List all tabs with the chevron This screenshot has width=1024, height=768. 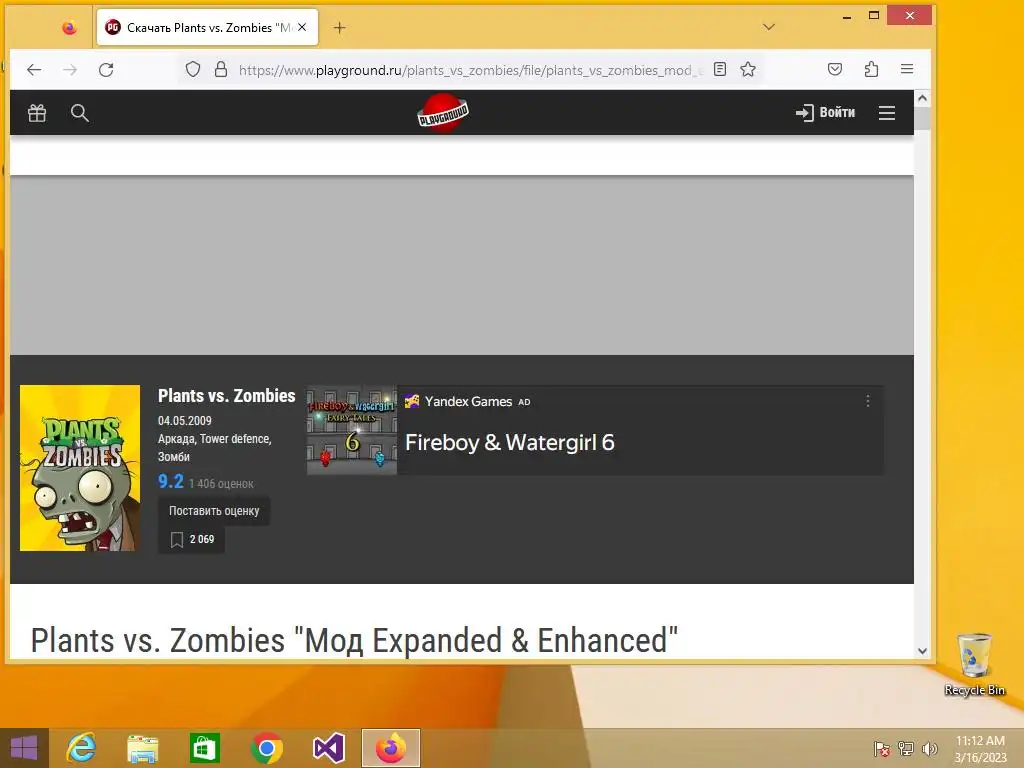[769, 27]
